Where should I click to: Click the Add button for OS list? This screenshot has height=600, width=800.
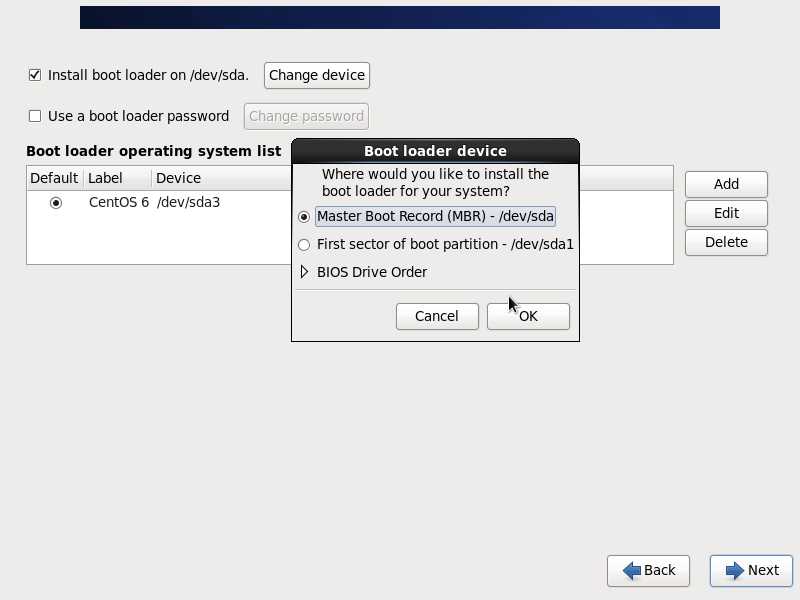(726, 184)
